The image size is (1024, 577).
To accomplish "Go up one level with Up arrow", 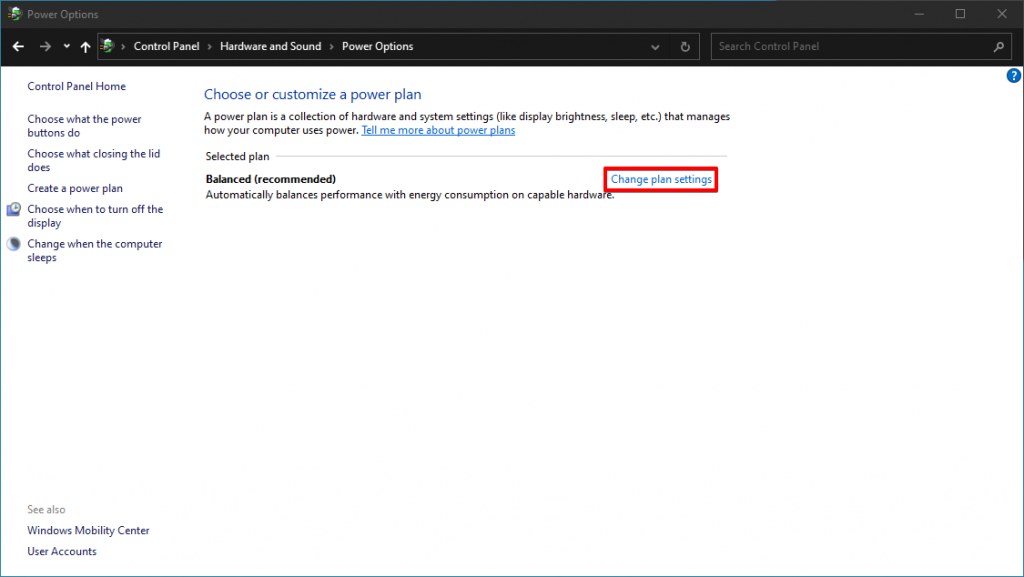I will coord(86,46).
